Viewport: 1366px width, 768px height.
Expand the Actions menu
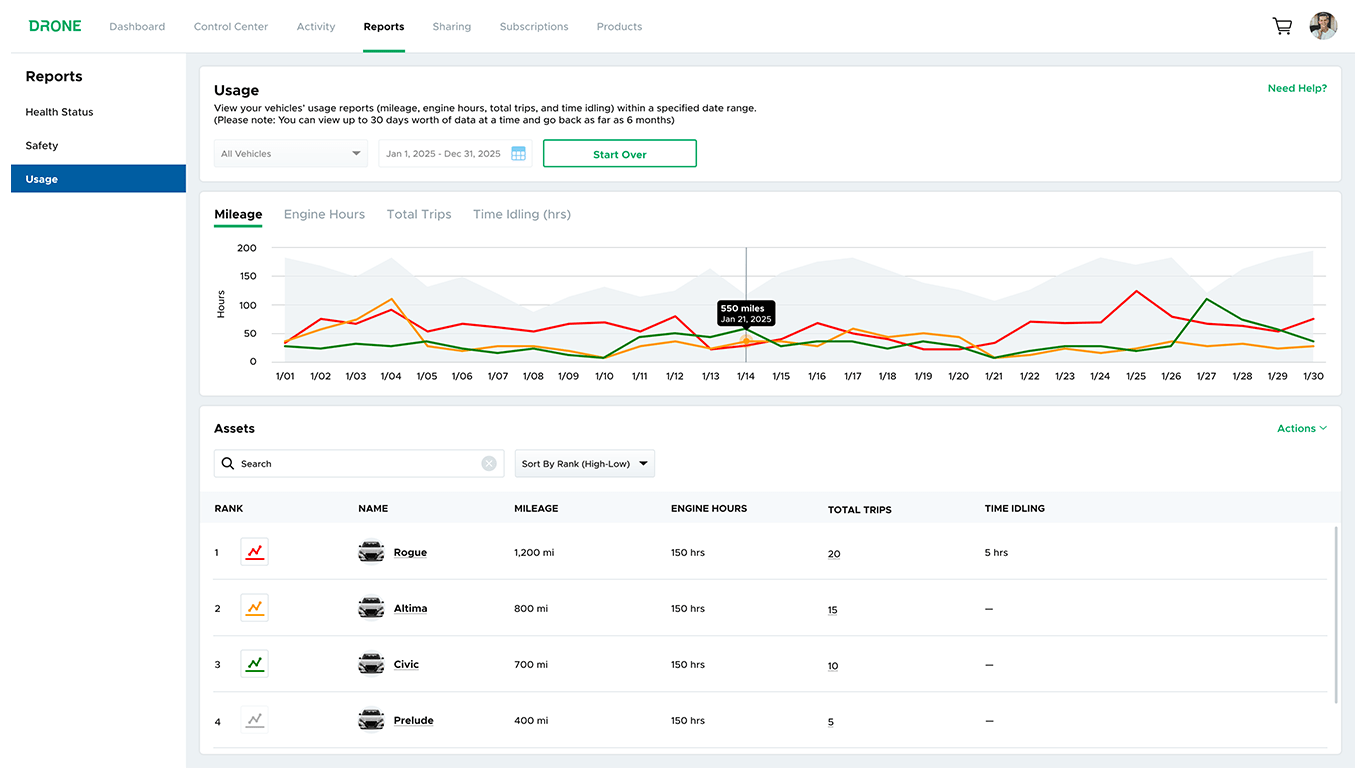1301,428
